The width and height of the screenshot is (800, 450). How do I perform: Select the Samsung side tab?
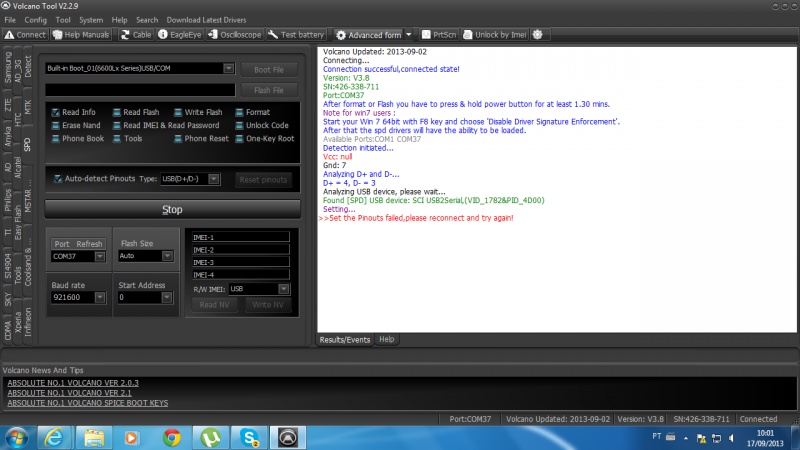(8, 68)
